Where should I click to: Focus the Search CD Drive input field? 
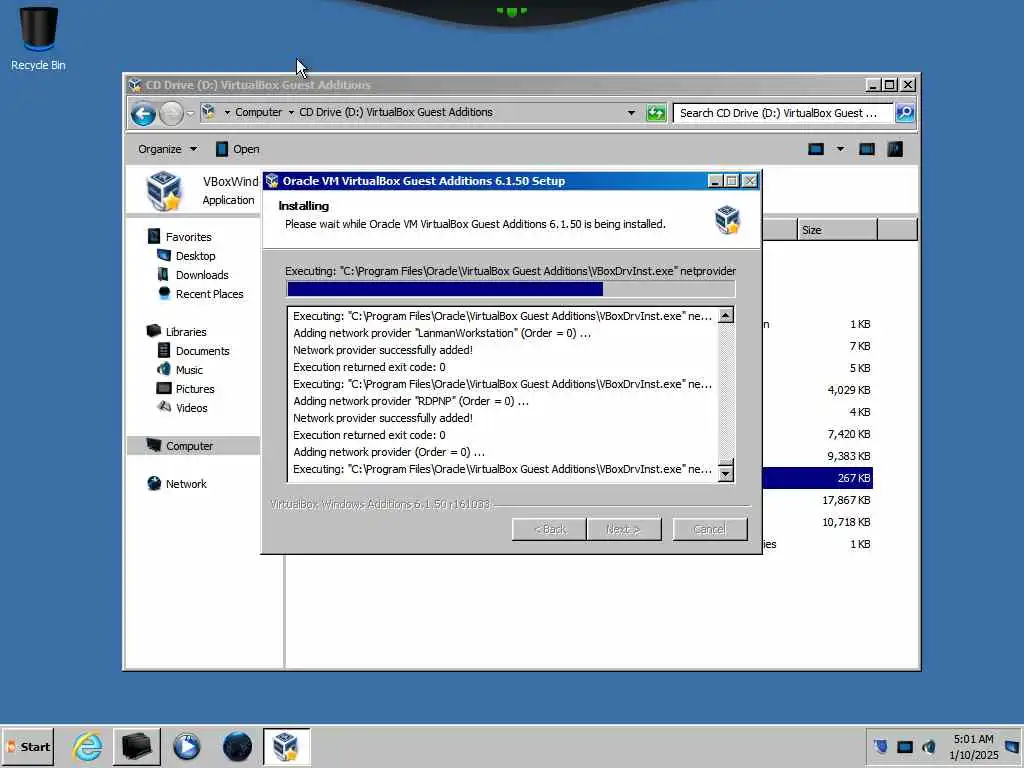pos(782,113)
